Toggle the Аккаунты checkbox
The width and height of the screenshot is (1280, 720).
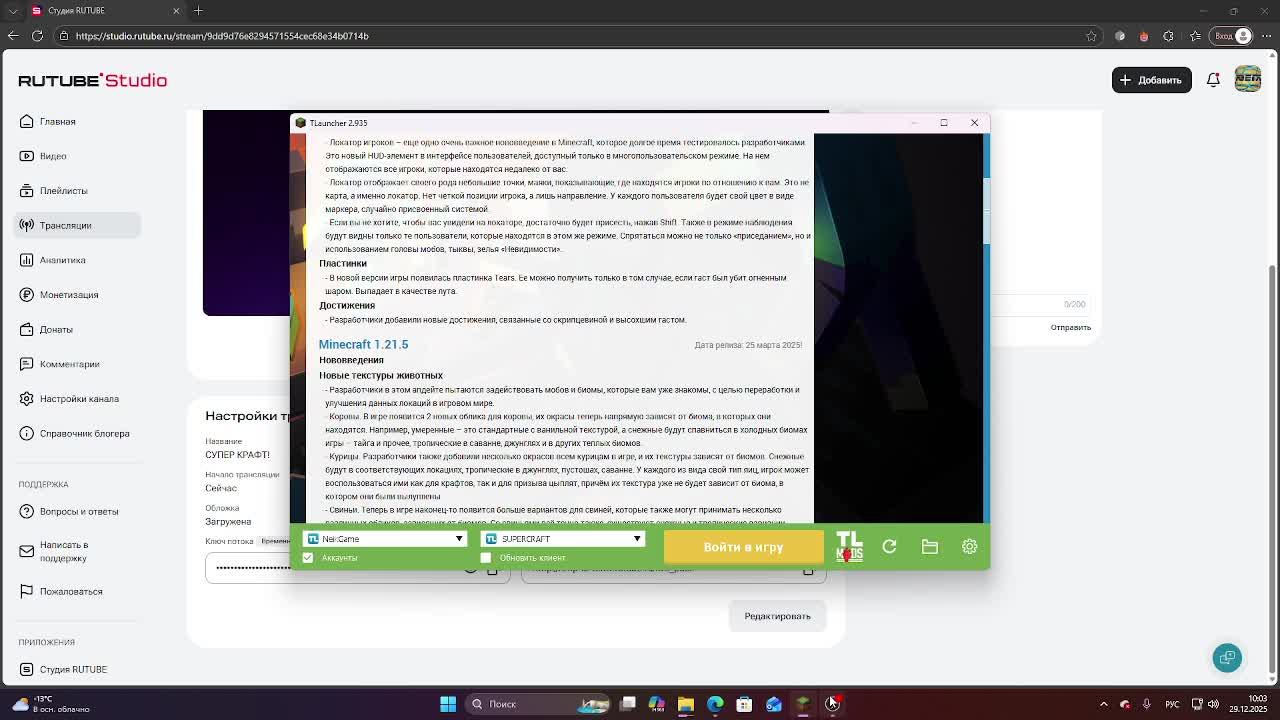click(308, 558)
